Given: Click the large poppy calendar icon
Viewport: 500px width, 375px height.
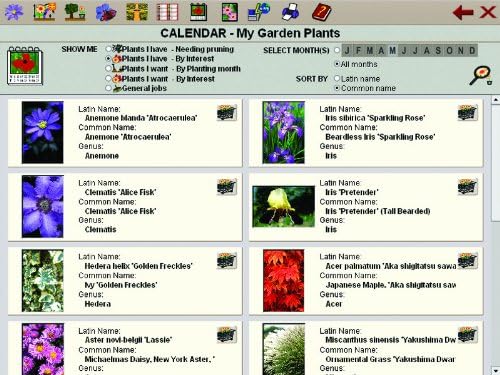Looking at the screenshot, I should 25,66.
